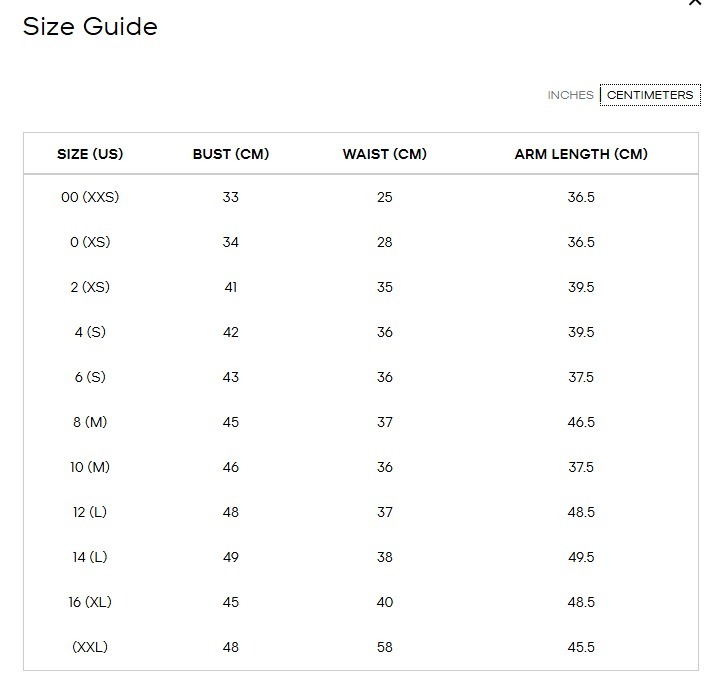Click the WAIST (CM) column header

tap(385, 154)
